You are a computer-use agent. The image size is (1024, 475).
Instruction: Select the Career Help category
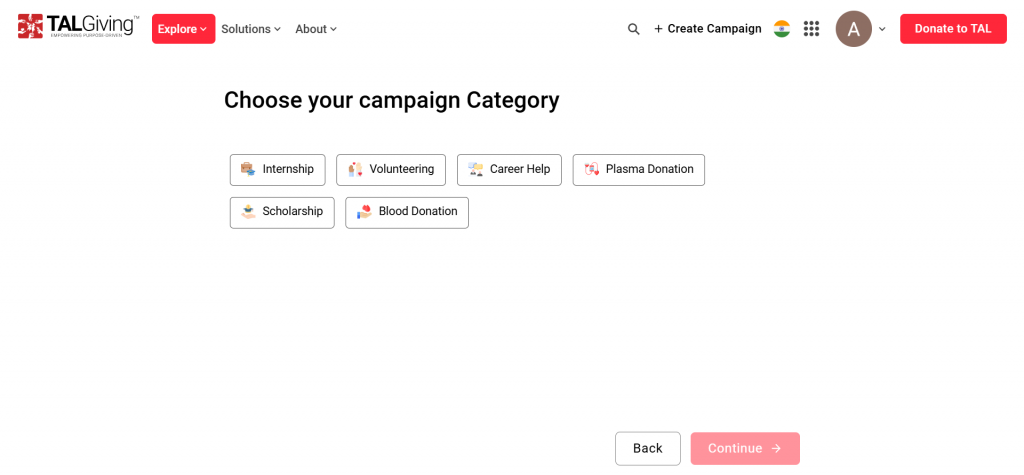coord(509,170)
